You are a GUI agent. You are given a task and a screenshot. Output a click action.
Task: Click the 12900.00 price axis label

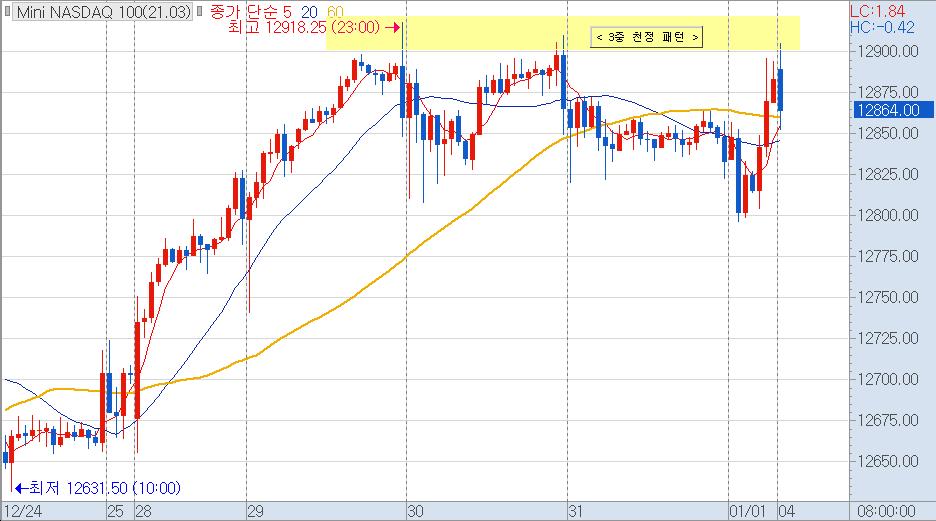click(x=888, y=51)
